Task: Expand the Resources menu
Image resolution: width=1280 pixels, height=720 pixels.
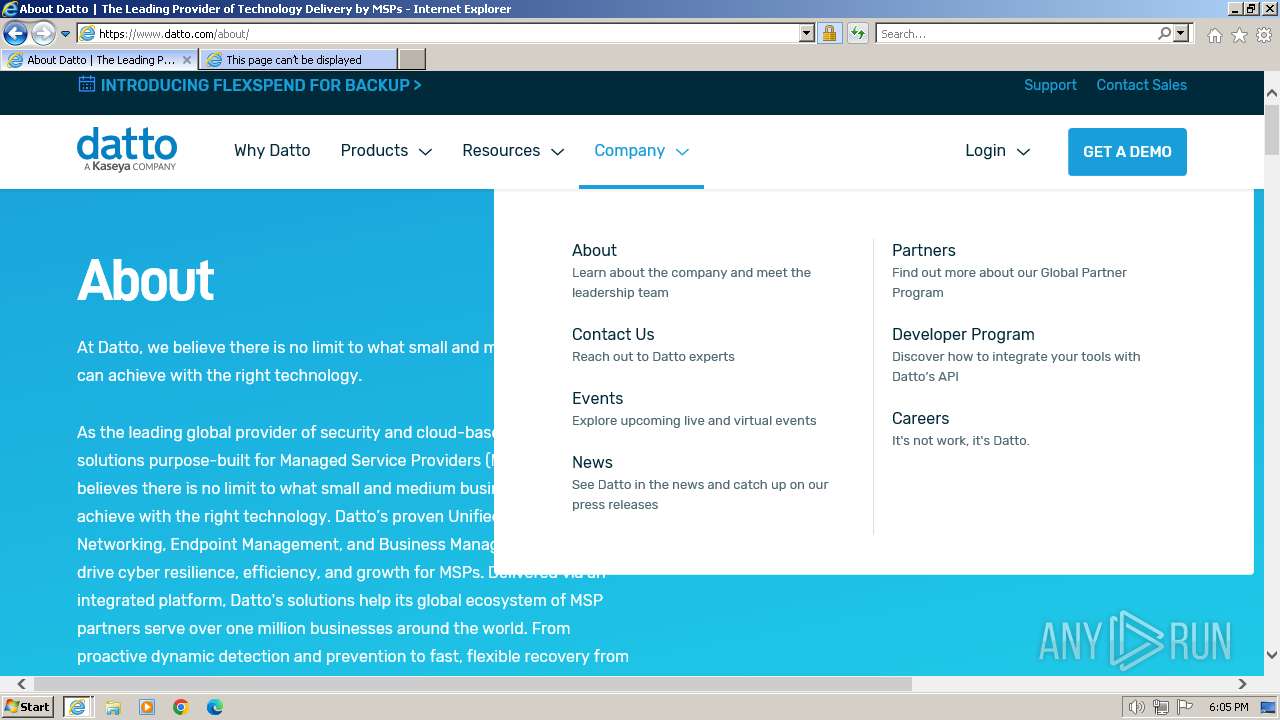Action: pos(513,151)
